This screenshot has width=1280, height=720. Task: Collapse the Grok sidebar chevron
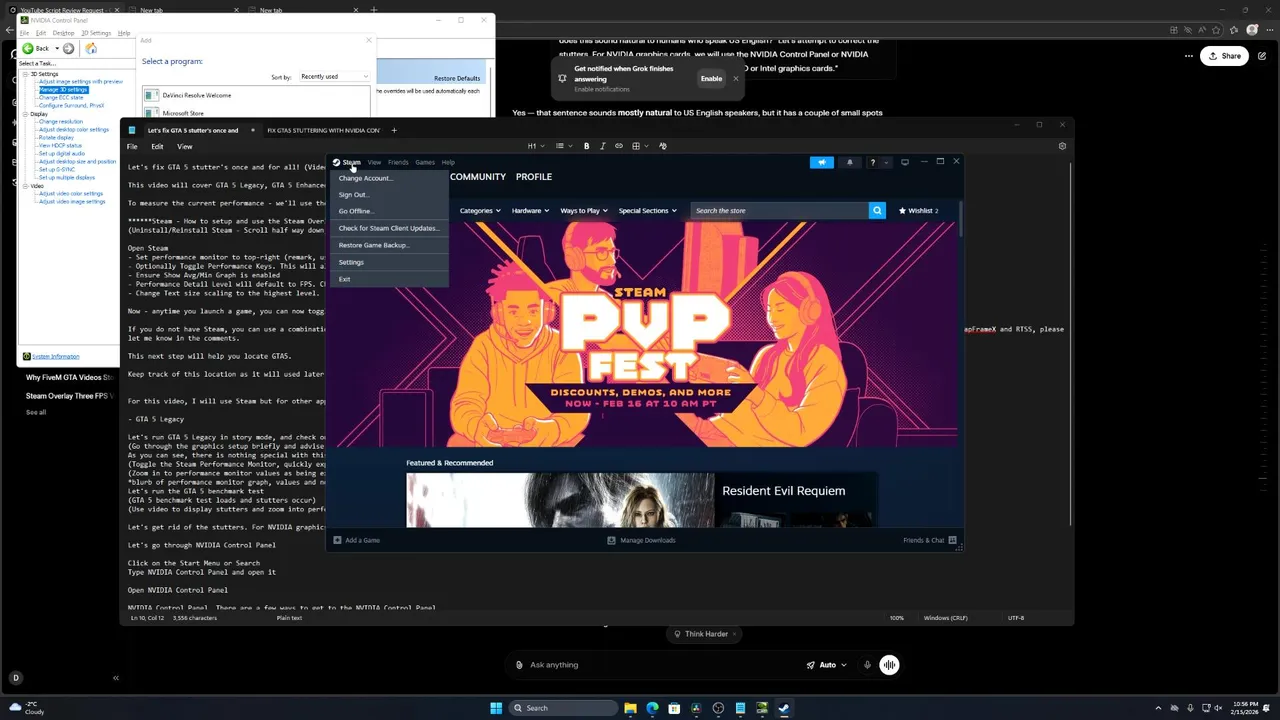116,678
